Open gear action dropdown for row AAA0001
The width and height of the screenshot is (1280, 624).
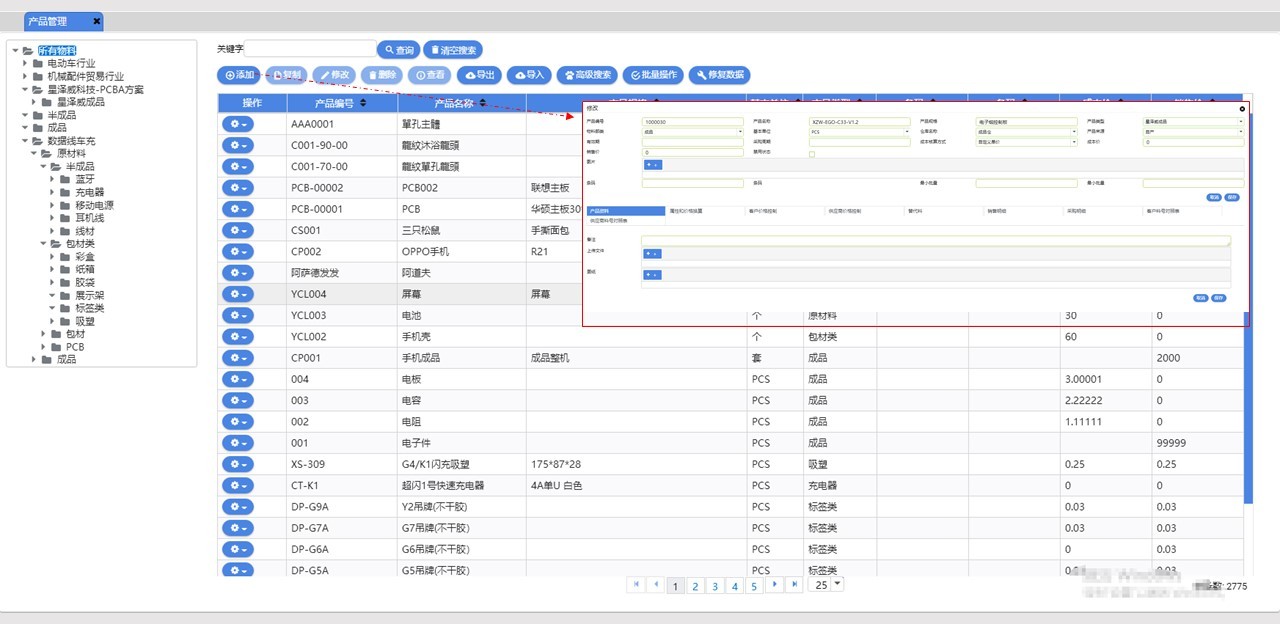click(238, 124)
